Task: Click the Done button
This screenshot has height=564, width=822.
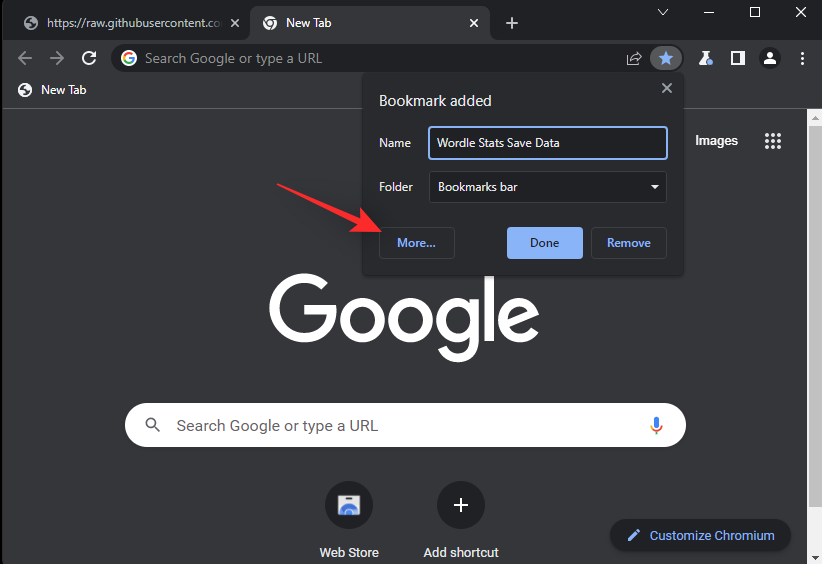Action: [544, 243]
